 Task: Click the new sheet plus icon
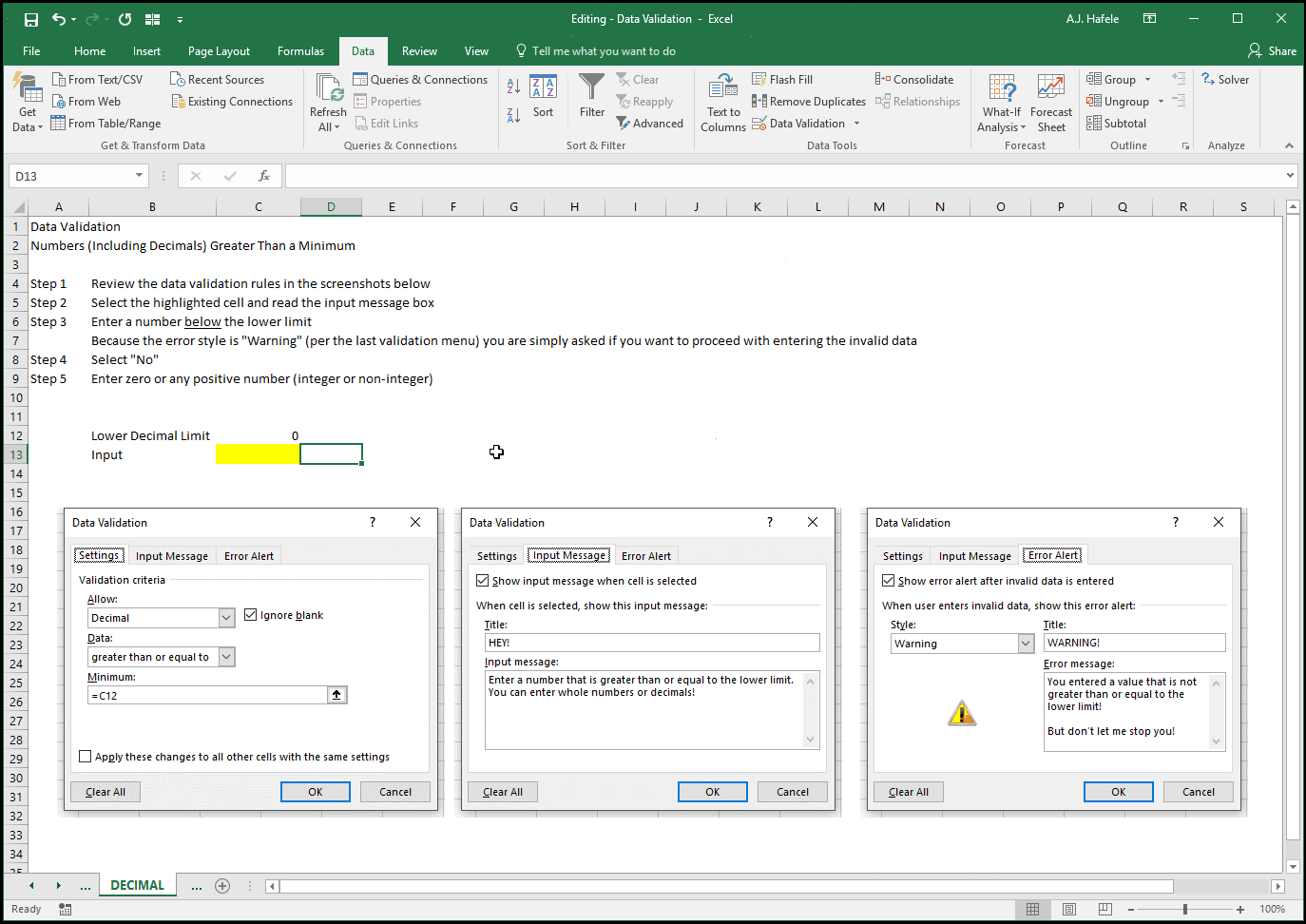222,886
